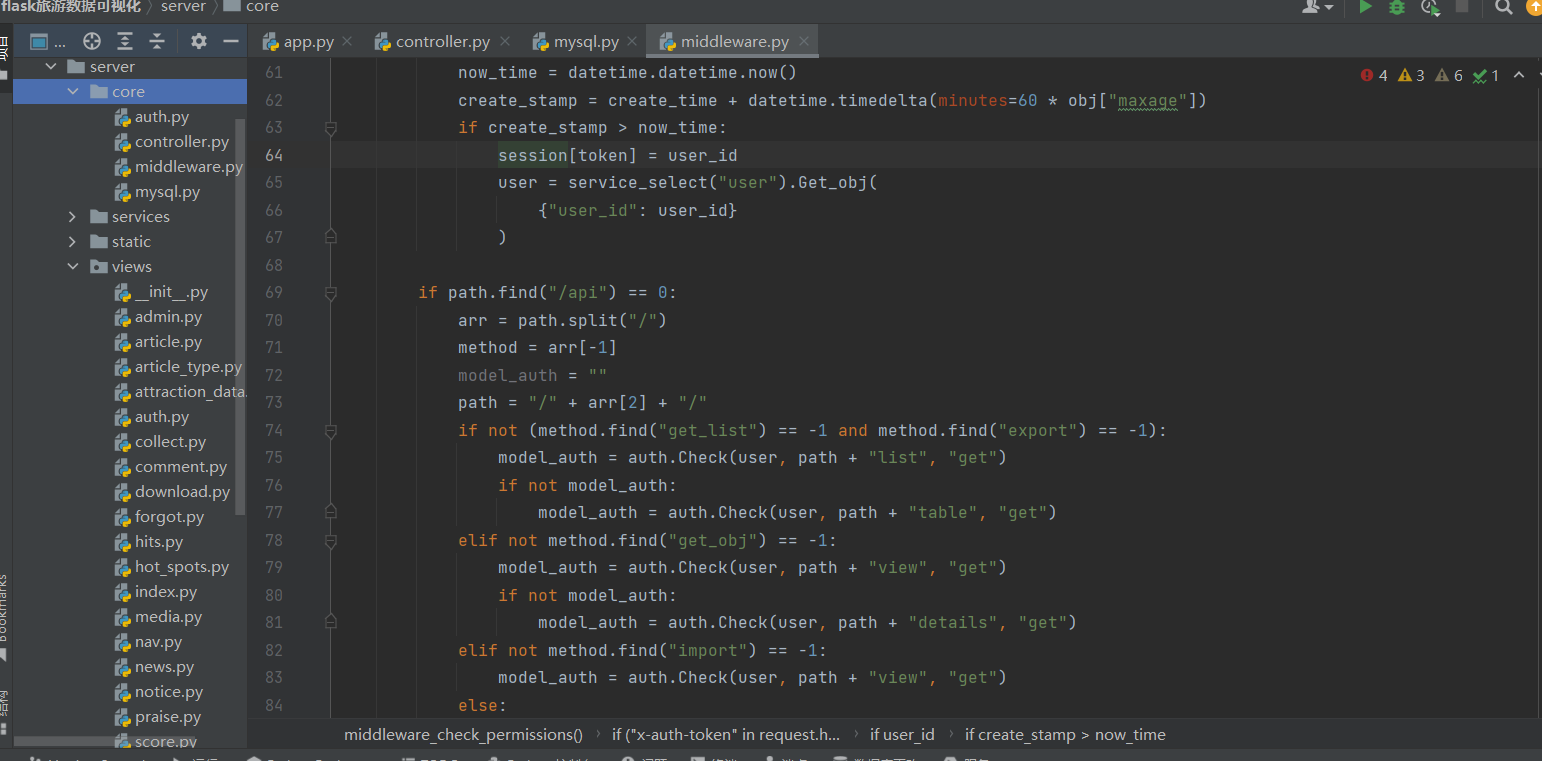
Task: Click the project tree vertical scrollbar
Action: 240,315
